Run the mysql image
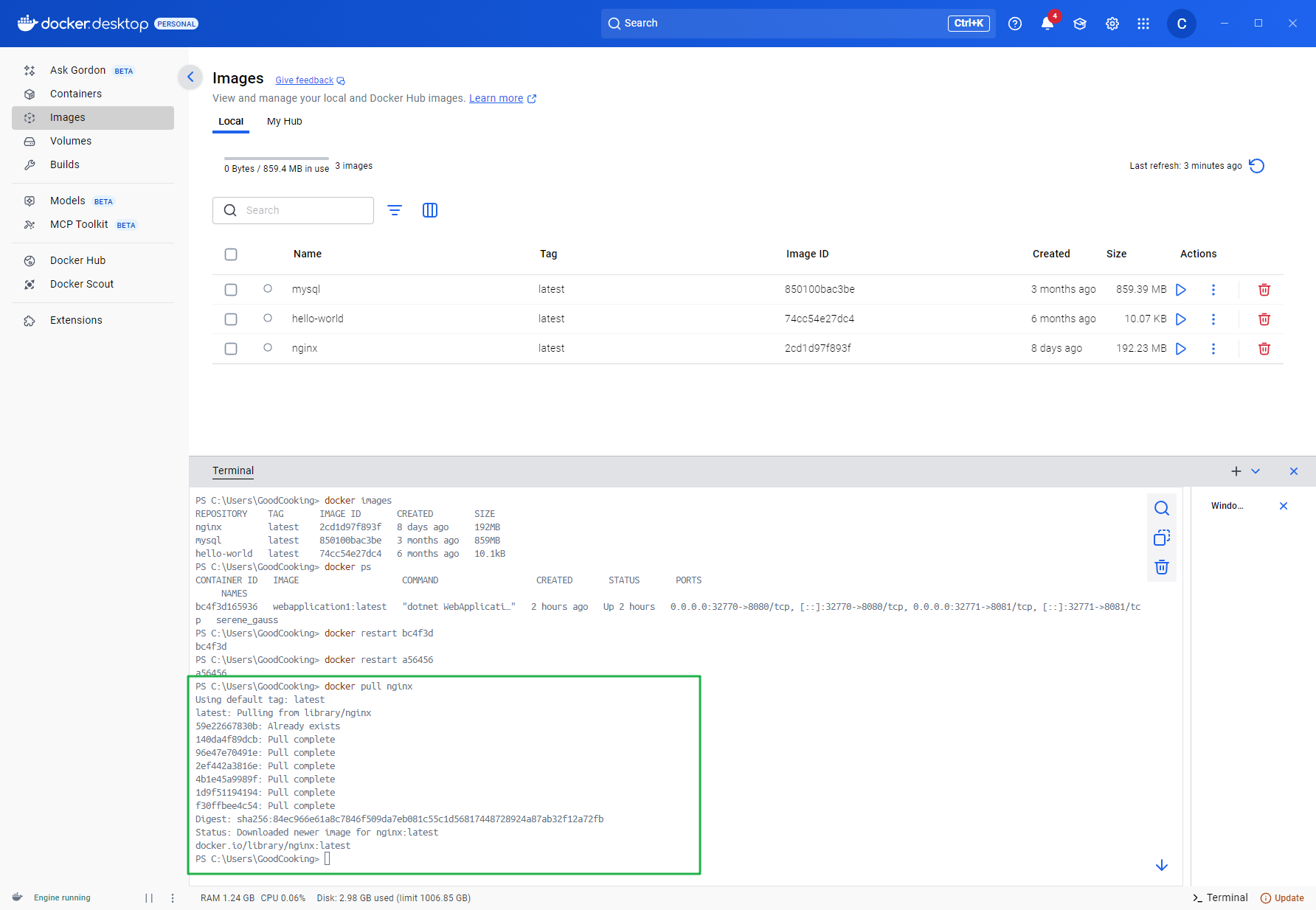Viewport: 1316px width, 910px height. tap(1181, 290)
